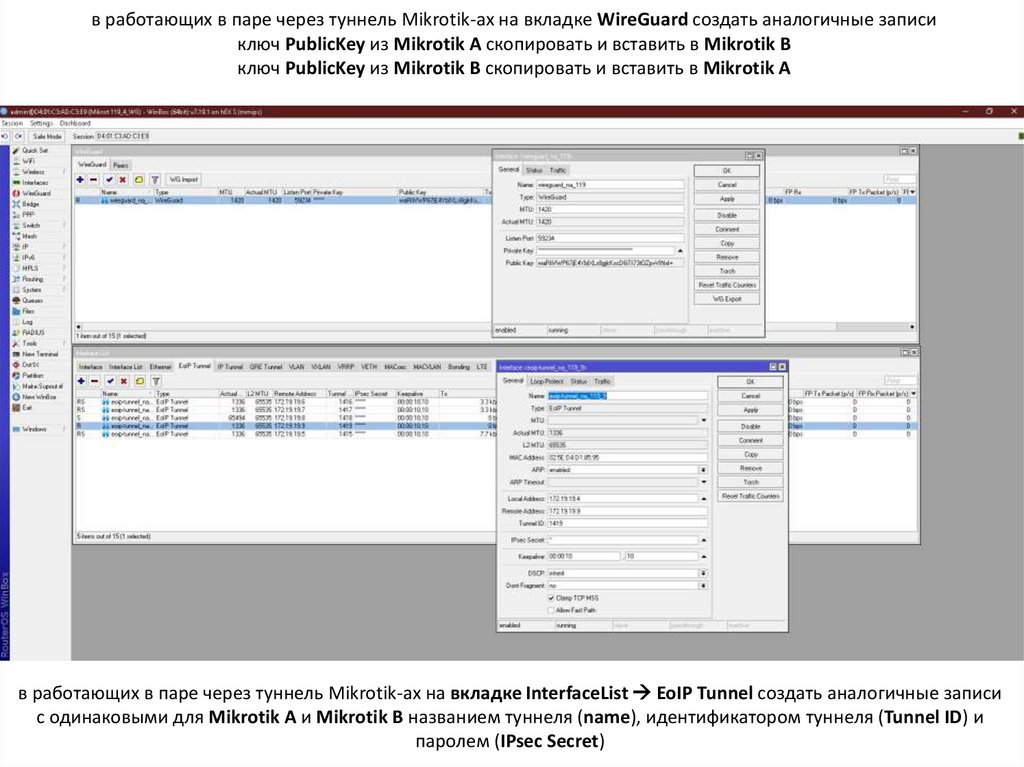Collapse the Local Address field arrow
This screenshot has height=767, width=1024.
[x=703, y=498]
